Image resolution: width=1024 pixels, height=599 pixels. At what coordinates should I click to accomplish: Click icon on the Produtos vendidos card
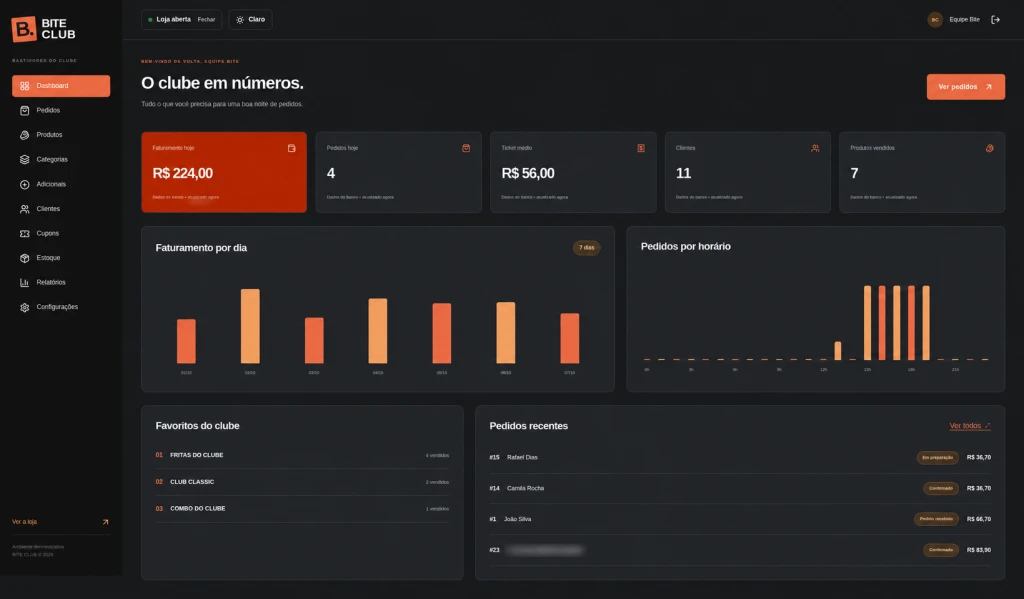(x=989, y=148)
